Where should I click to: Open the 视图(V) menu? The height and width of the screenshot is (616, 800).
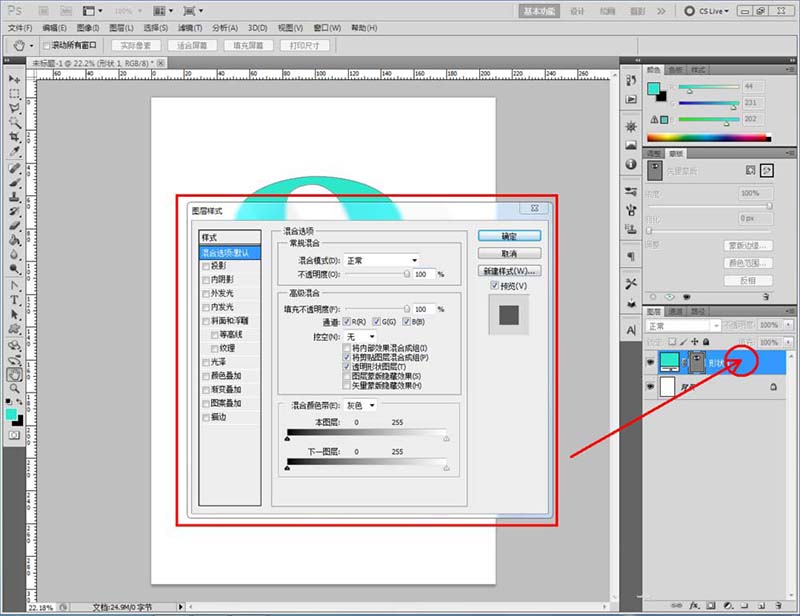point(290,28)
